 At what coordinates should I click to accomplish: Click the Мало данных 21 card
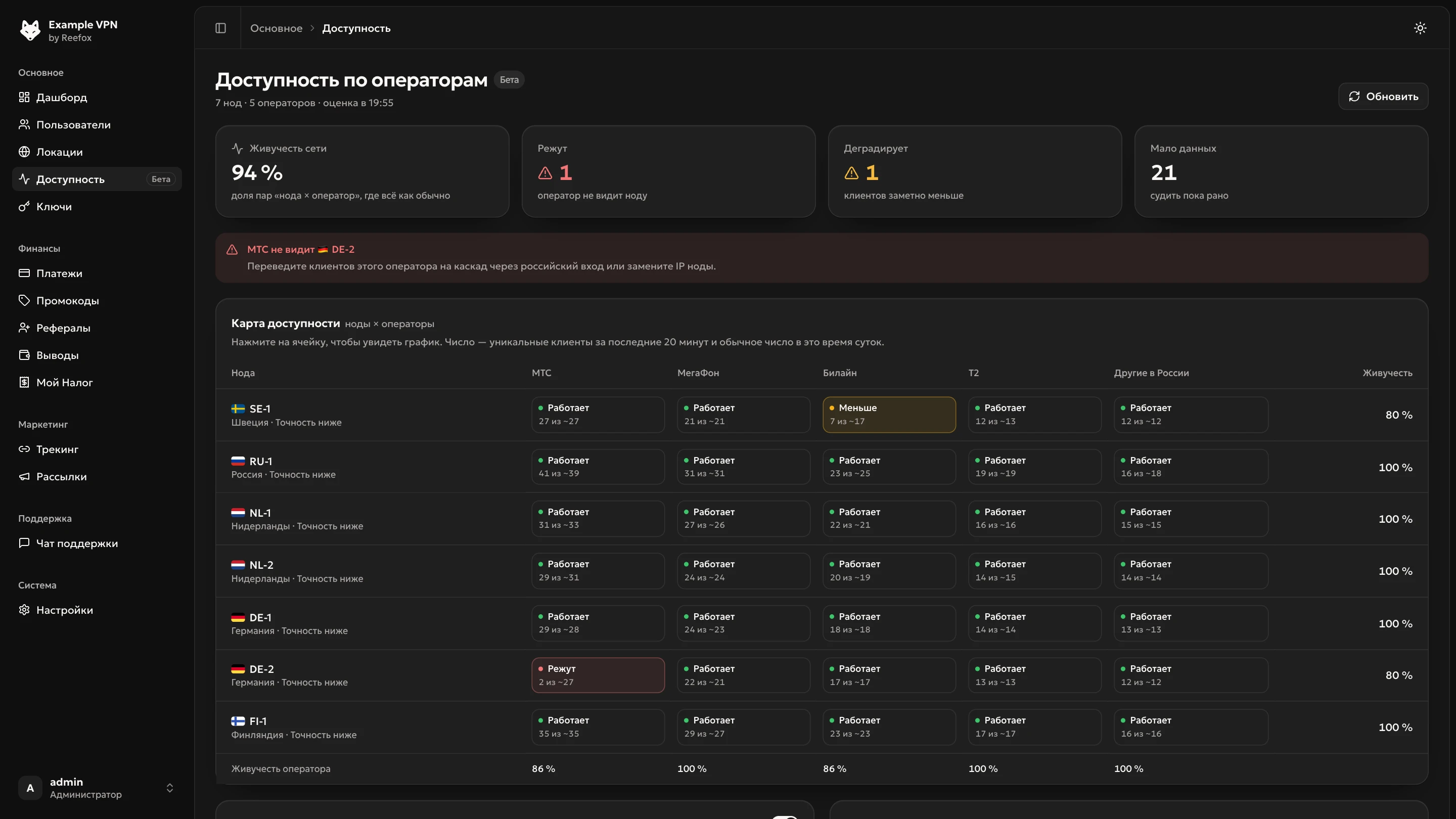tap(1281, 171)
